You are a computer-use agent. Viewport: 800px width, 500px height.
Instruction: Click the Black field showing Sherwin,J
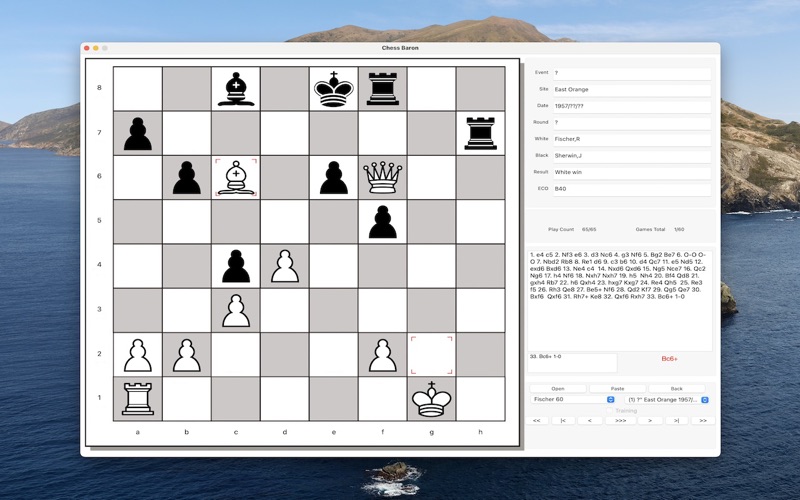(632, 156)
